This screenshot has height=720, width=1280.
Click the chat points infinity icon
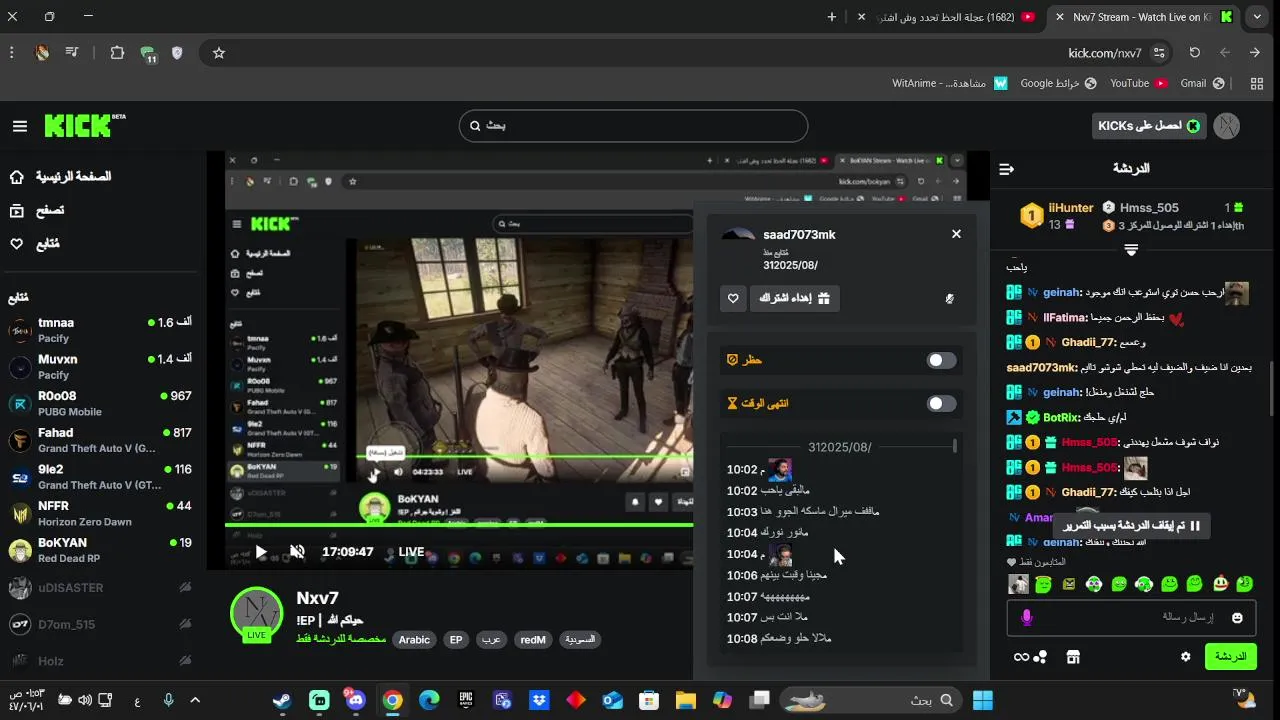[x=1021, y=657]
